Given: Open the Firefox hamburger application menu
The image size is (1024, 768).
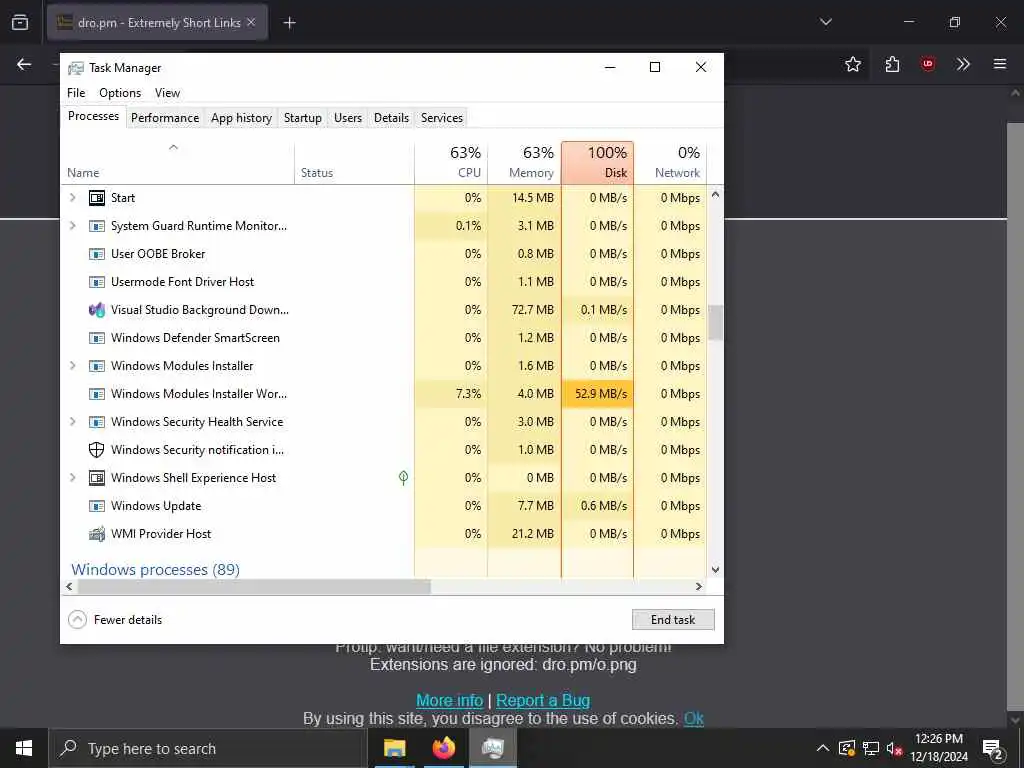Looking at the screenshot, I should [x=1000, y=64].
